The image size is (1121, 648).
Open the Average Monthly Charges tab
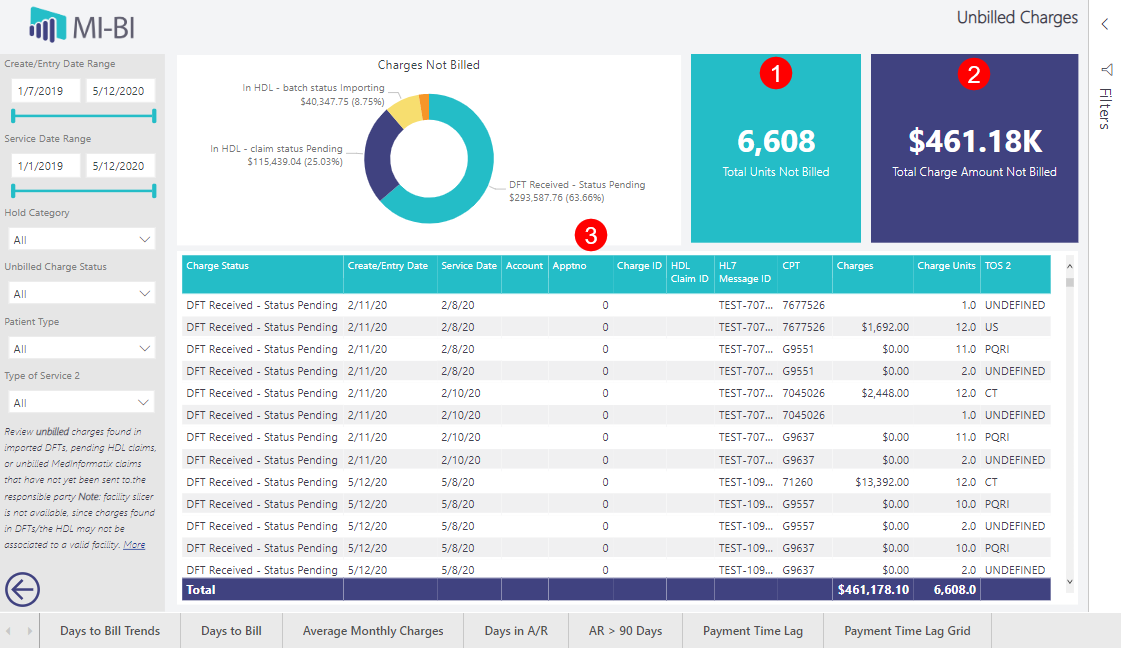click(373, 631)
